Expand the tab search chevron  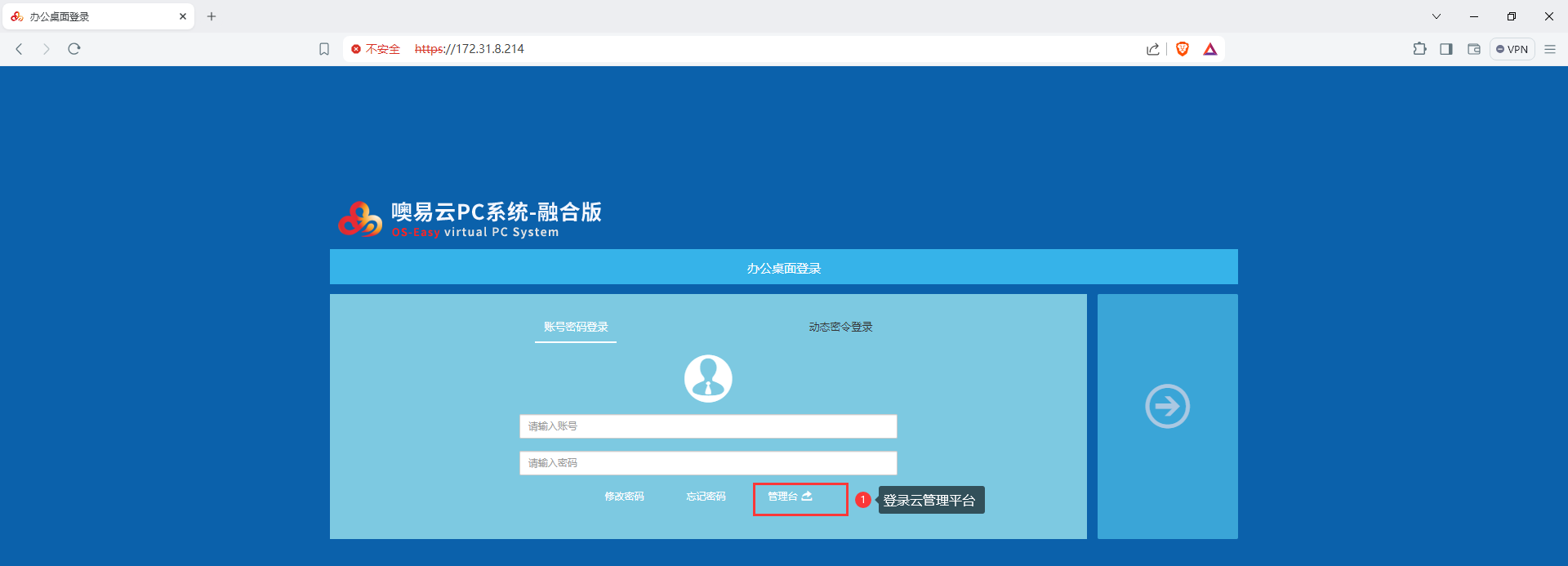(x=1437, y=16)
